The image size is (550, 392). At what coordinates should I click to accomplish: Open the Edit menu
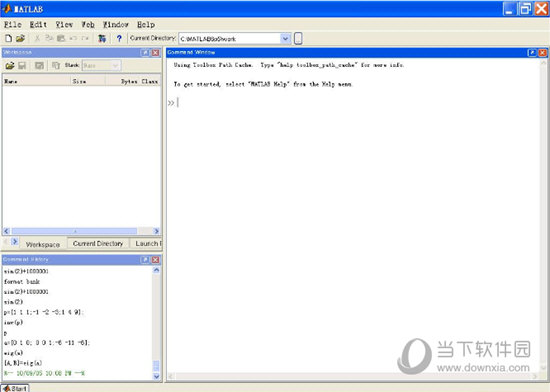[38, 25]
